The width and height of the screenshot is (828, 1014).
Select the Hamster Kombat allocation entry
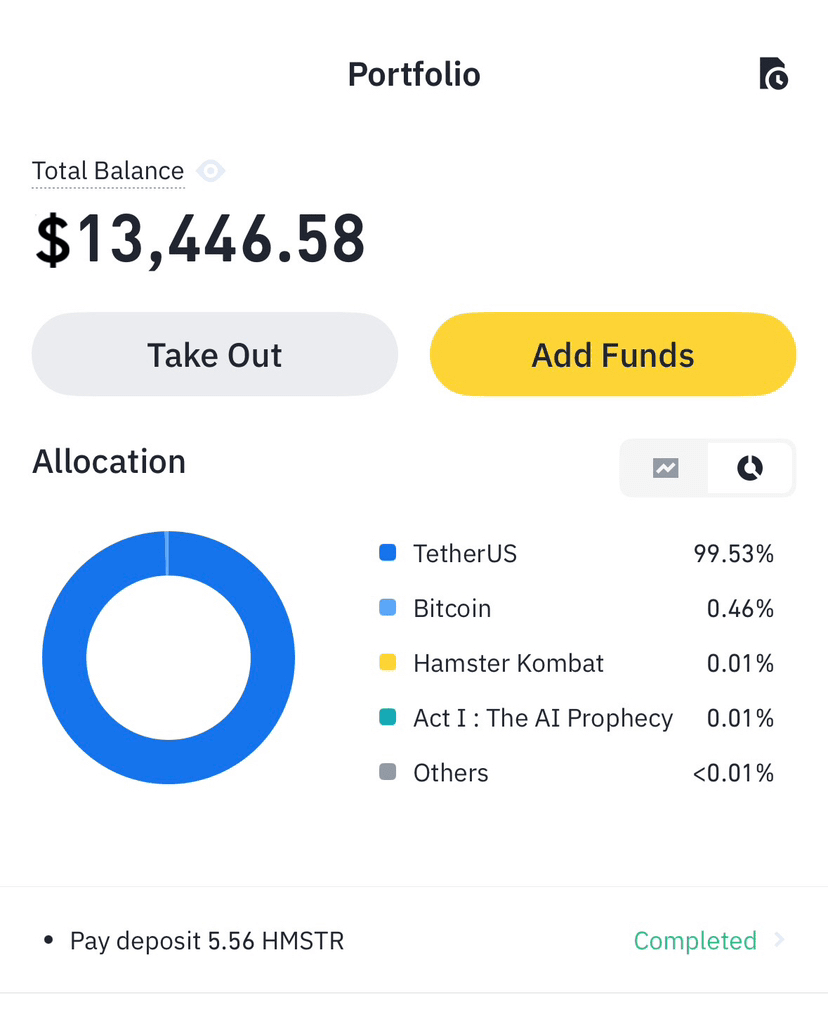pyautogui.click(x=508, y=663)
